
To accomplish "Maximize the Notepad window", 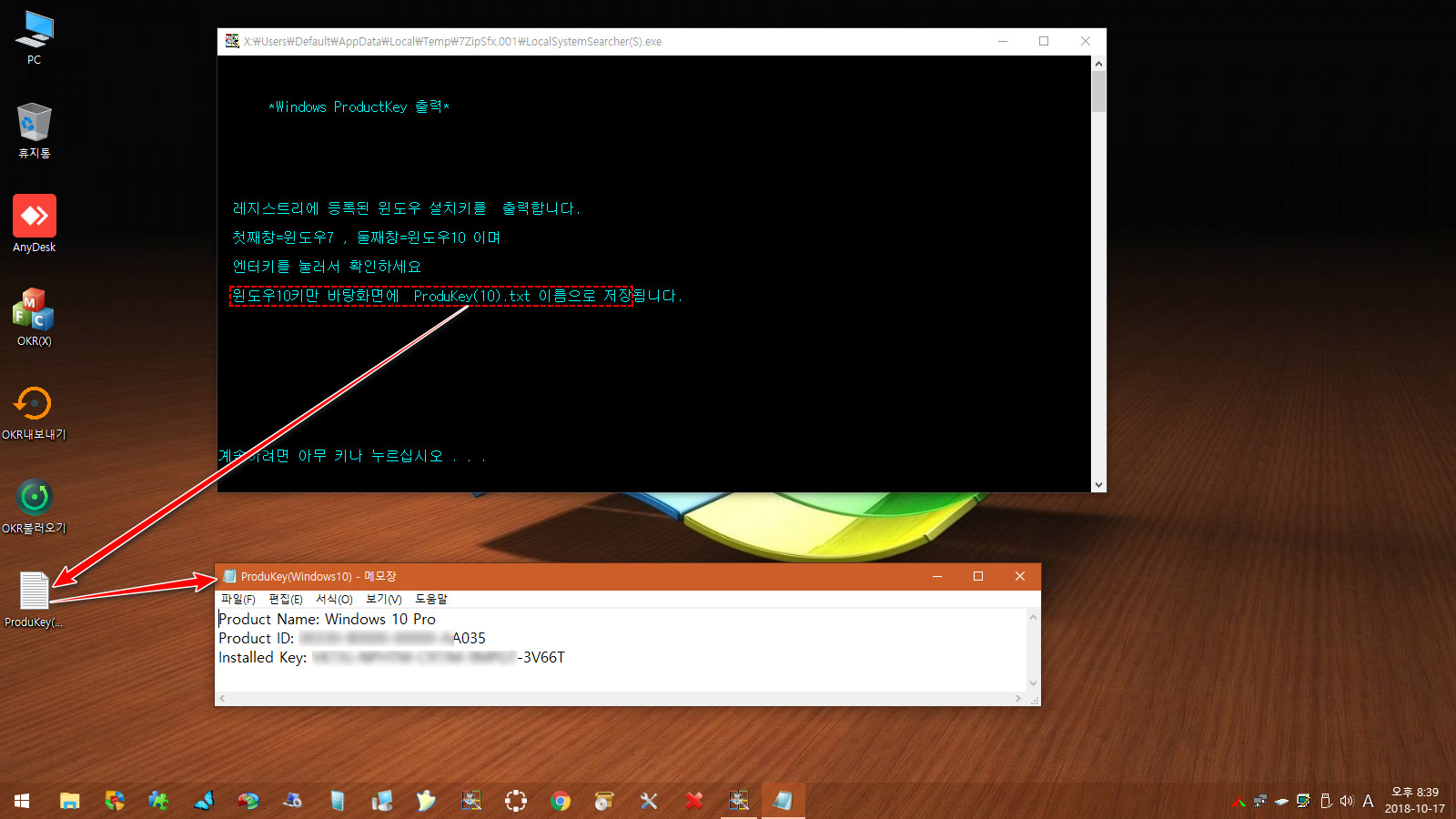I will tap(978, 576).
